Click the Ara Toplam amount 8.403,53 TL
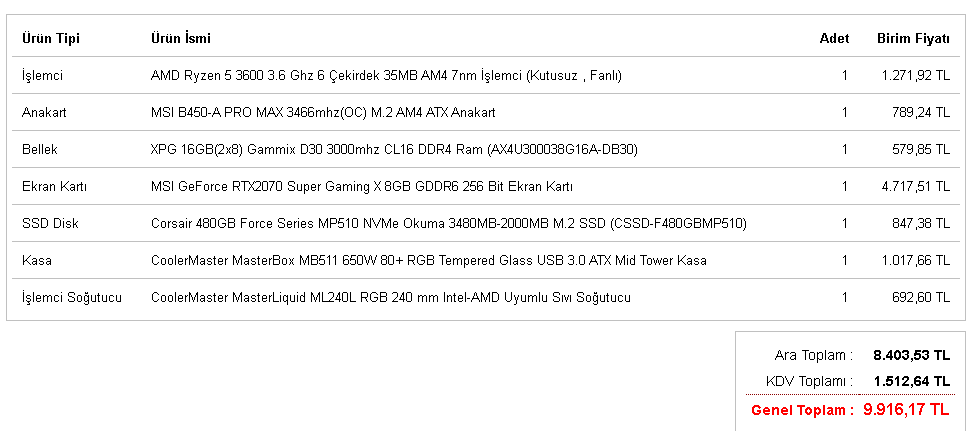The image size is (974, 431). [x=911, y=355]
